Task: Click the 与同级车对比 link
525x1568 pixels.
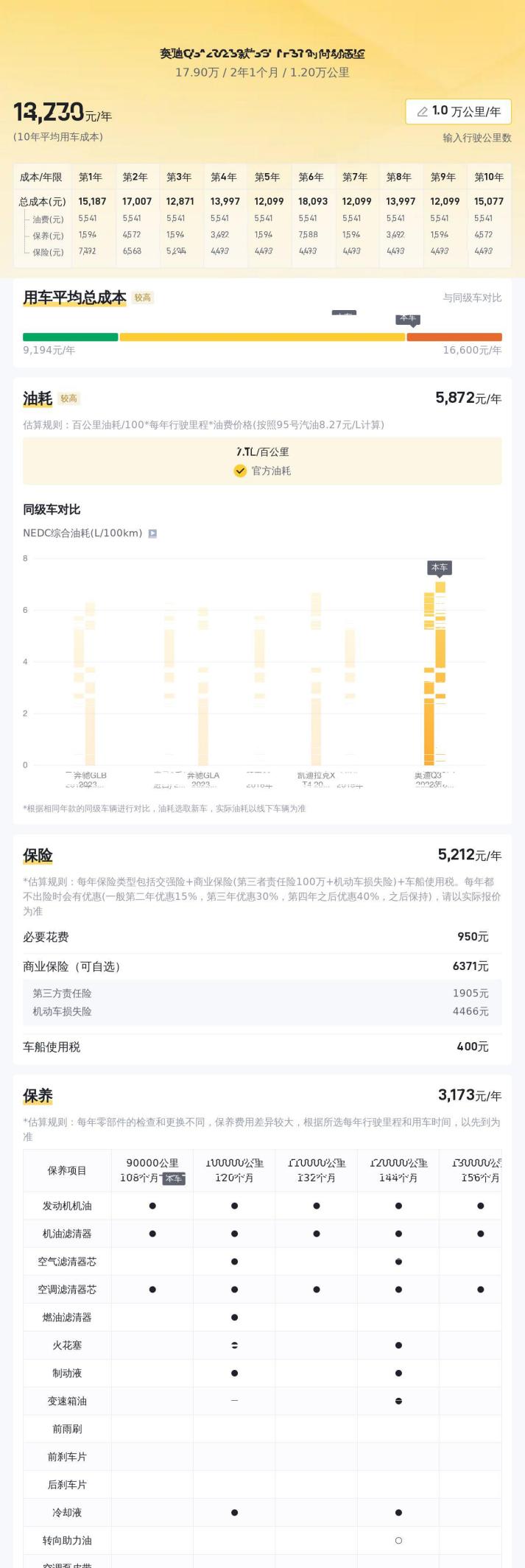Action: (472, 298)
